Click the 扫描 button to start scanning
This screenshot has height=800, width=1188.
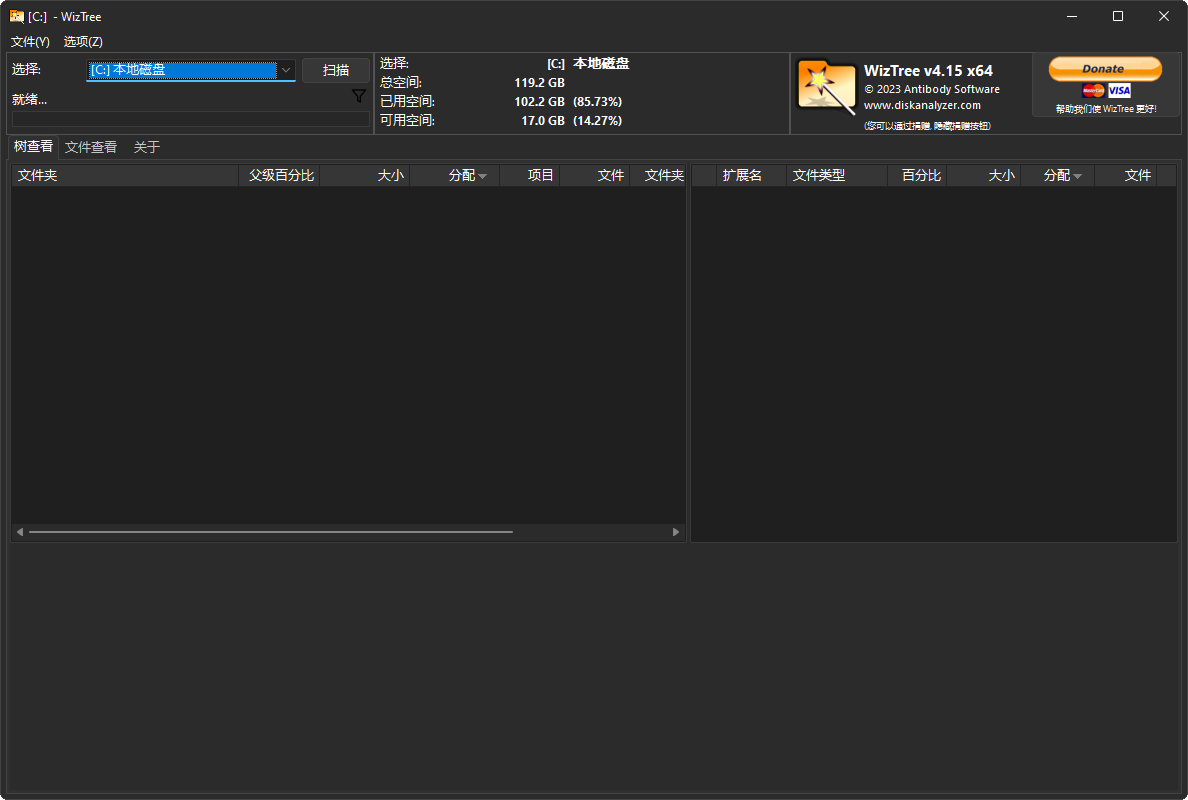click(x=336, y=70)
